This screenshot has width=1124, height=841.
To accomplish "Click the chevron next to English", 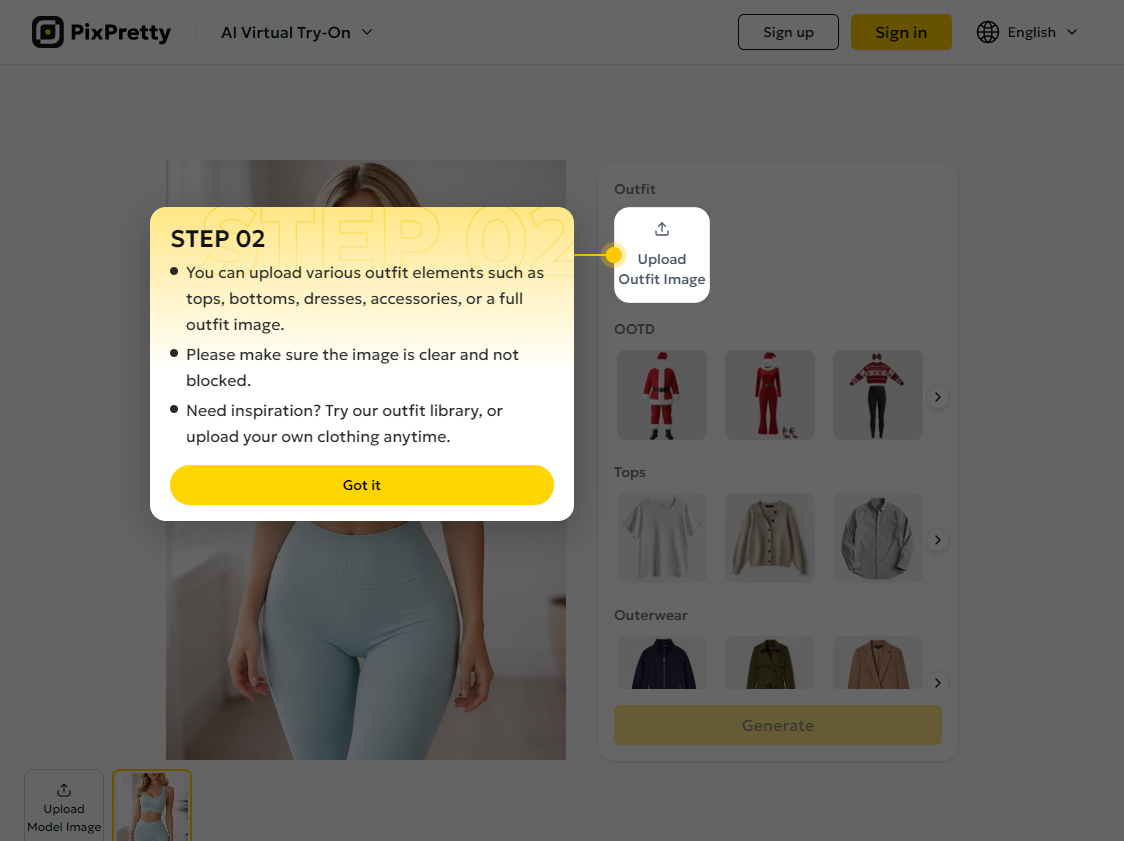I will click(1072, 32).
